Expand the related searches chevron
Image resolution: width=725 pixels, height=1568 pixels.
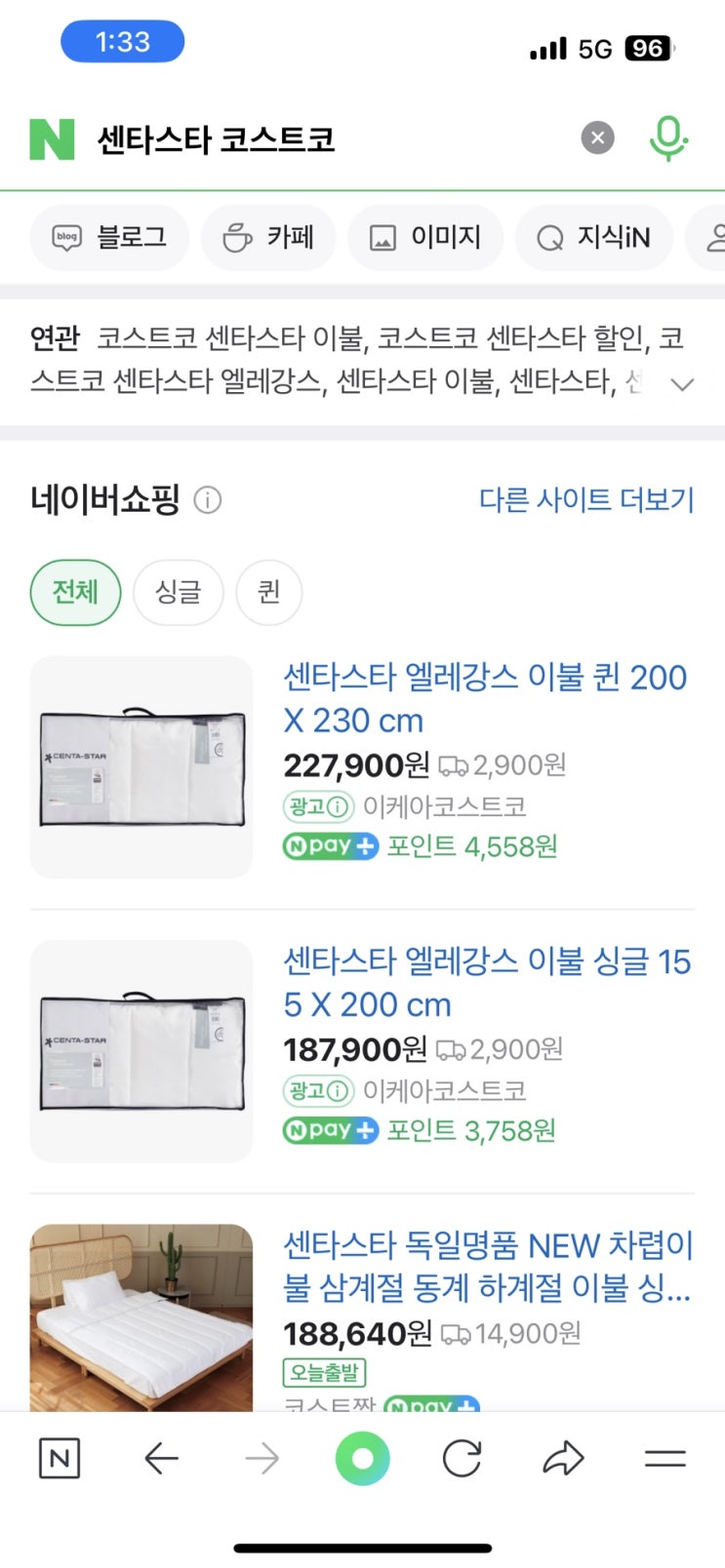(x=683, y=384)
